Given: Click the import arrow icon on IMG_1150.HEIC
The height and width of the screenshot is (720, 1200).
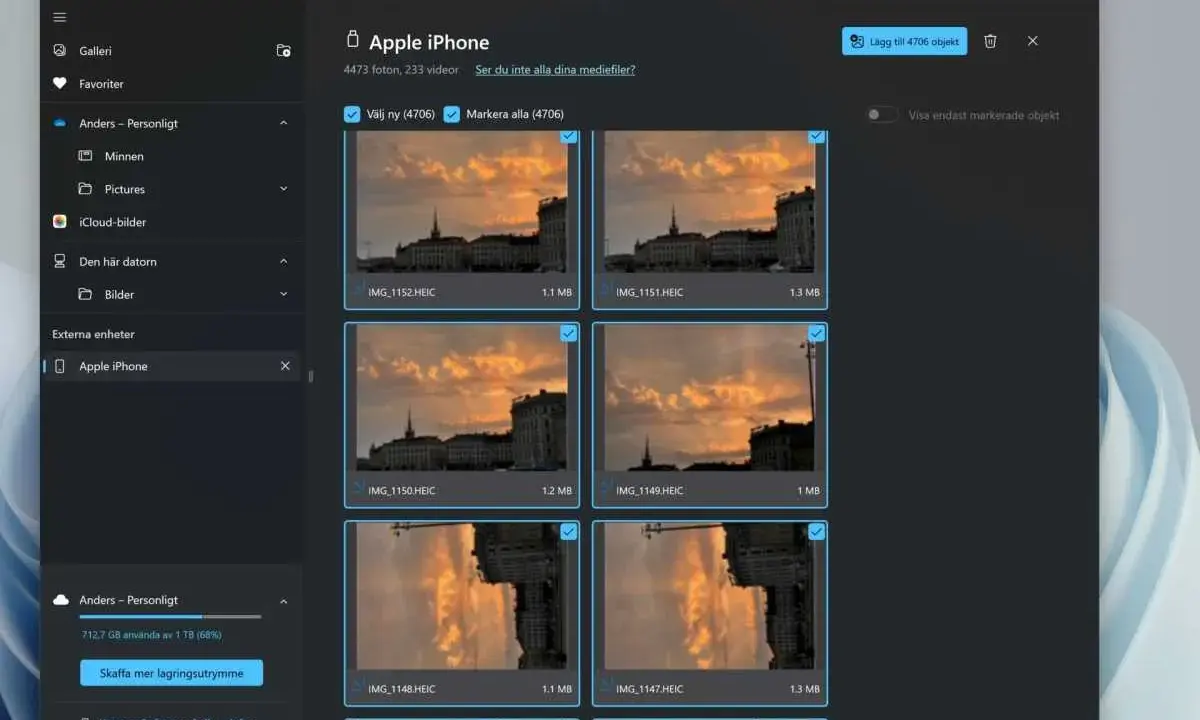Looking at the screenshot, I should 357,487.
